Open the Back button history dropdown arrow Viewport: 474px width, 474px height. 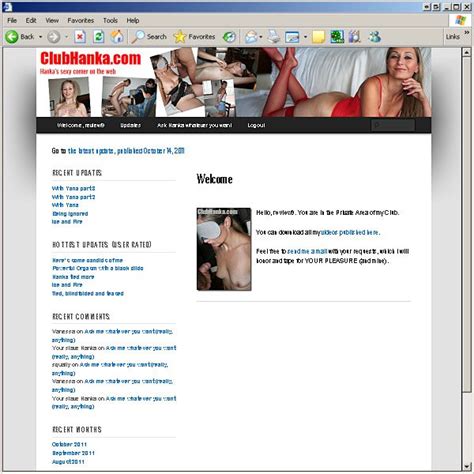(40, 37)
